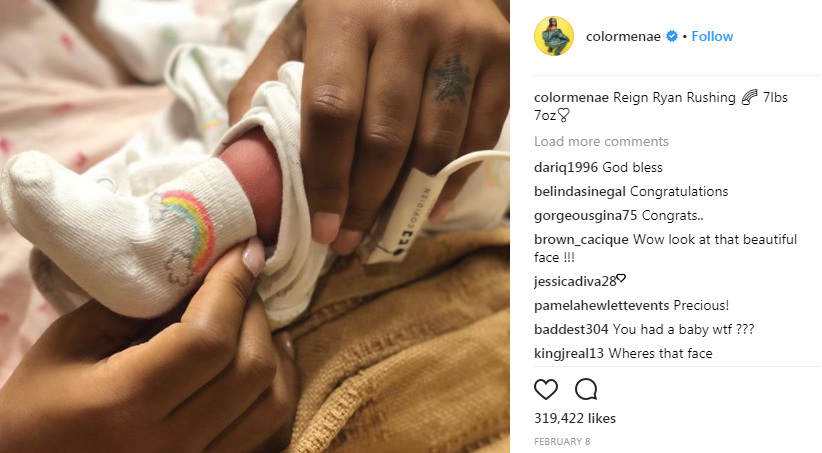Click the baby sock photo
The width and height of the screenshot is (822, 453).
[255, 226]
